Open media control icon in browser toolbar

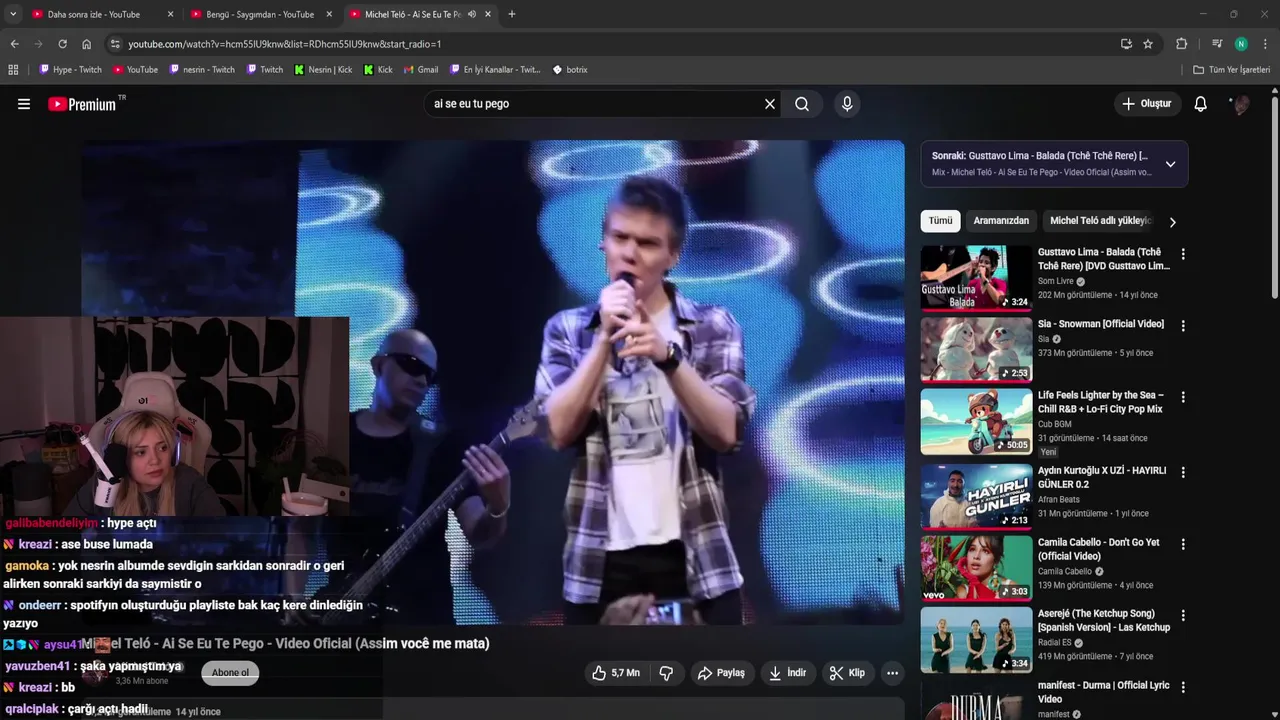[1217, 44]
